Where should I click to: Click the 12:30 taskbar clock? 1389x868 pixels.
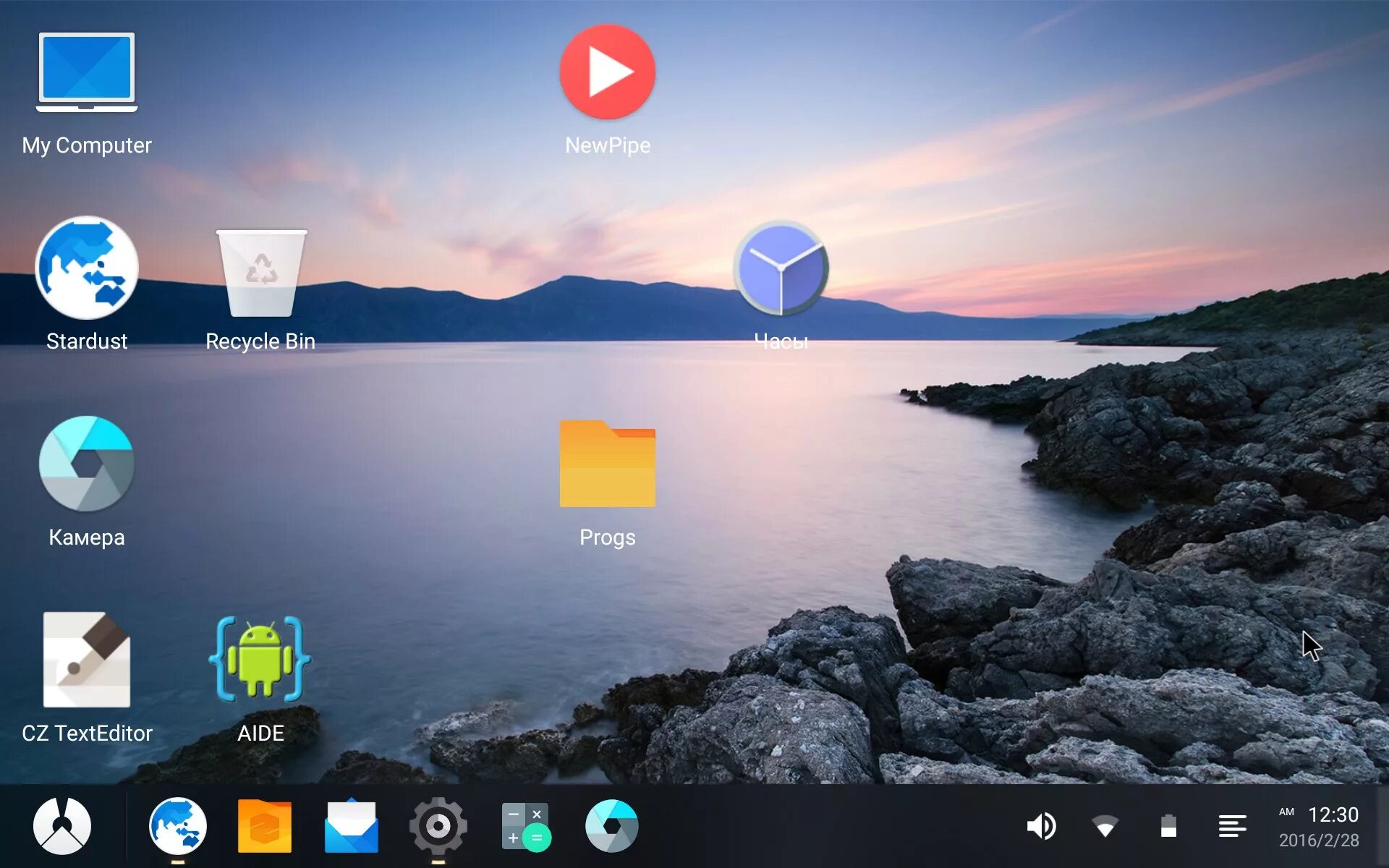[1333, 814]
